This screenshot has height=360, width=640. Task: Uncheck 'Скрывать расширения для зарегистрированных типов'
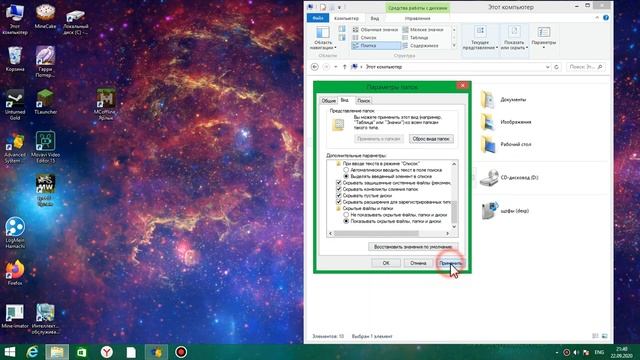(339, 202)
